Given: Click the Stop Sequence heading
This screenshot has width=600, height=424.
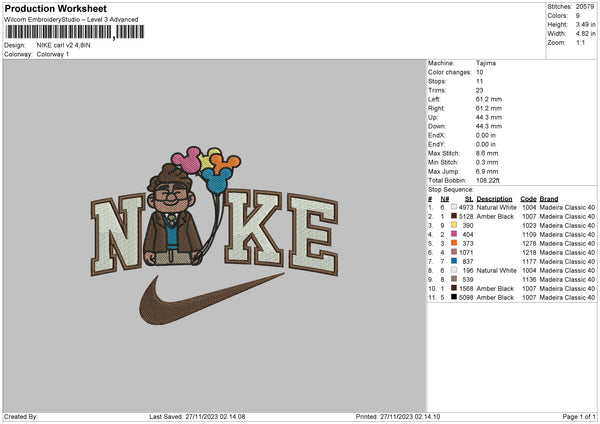Looking at the screenshot, I should click(x=451, y=189).
